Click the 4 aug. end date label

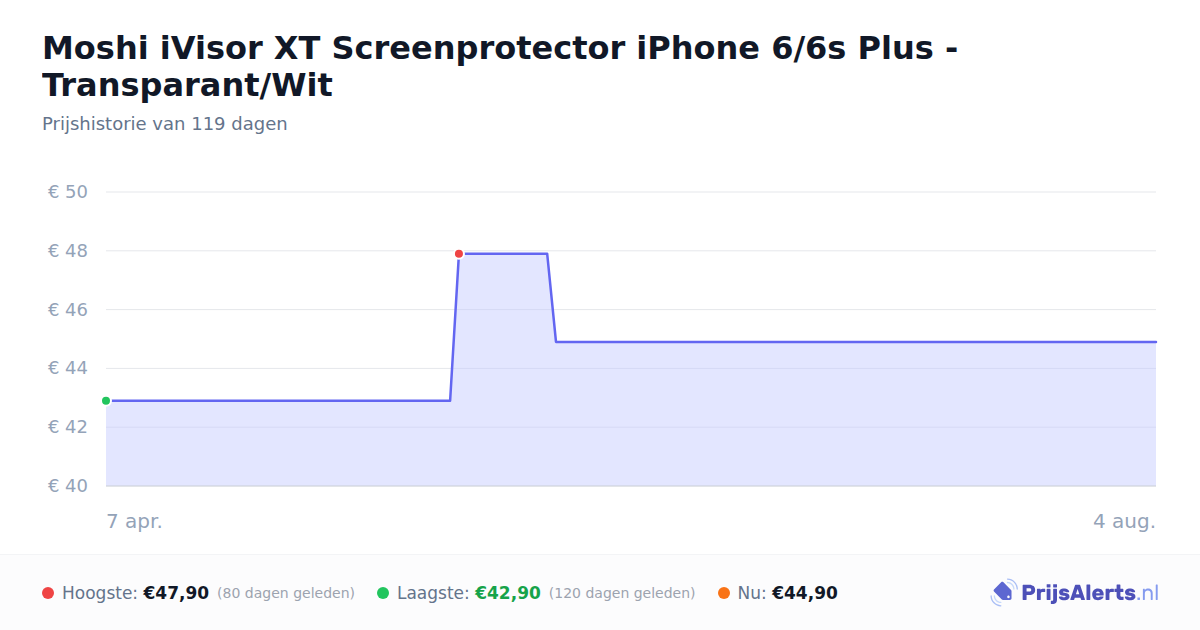pos(1124,521)
